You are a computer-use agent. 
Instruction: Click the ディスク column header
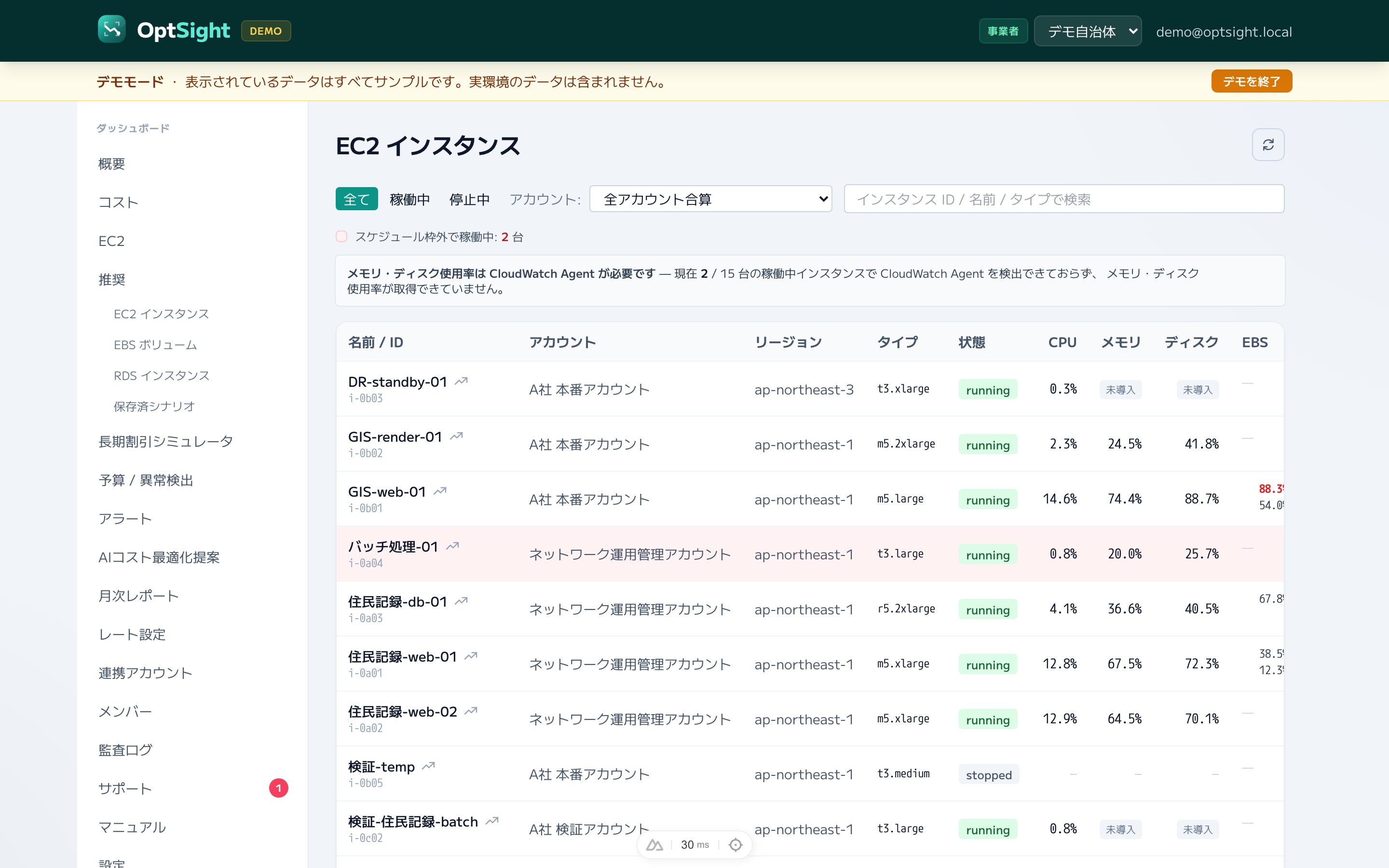tap(1191, 342)
